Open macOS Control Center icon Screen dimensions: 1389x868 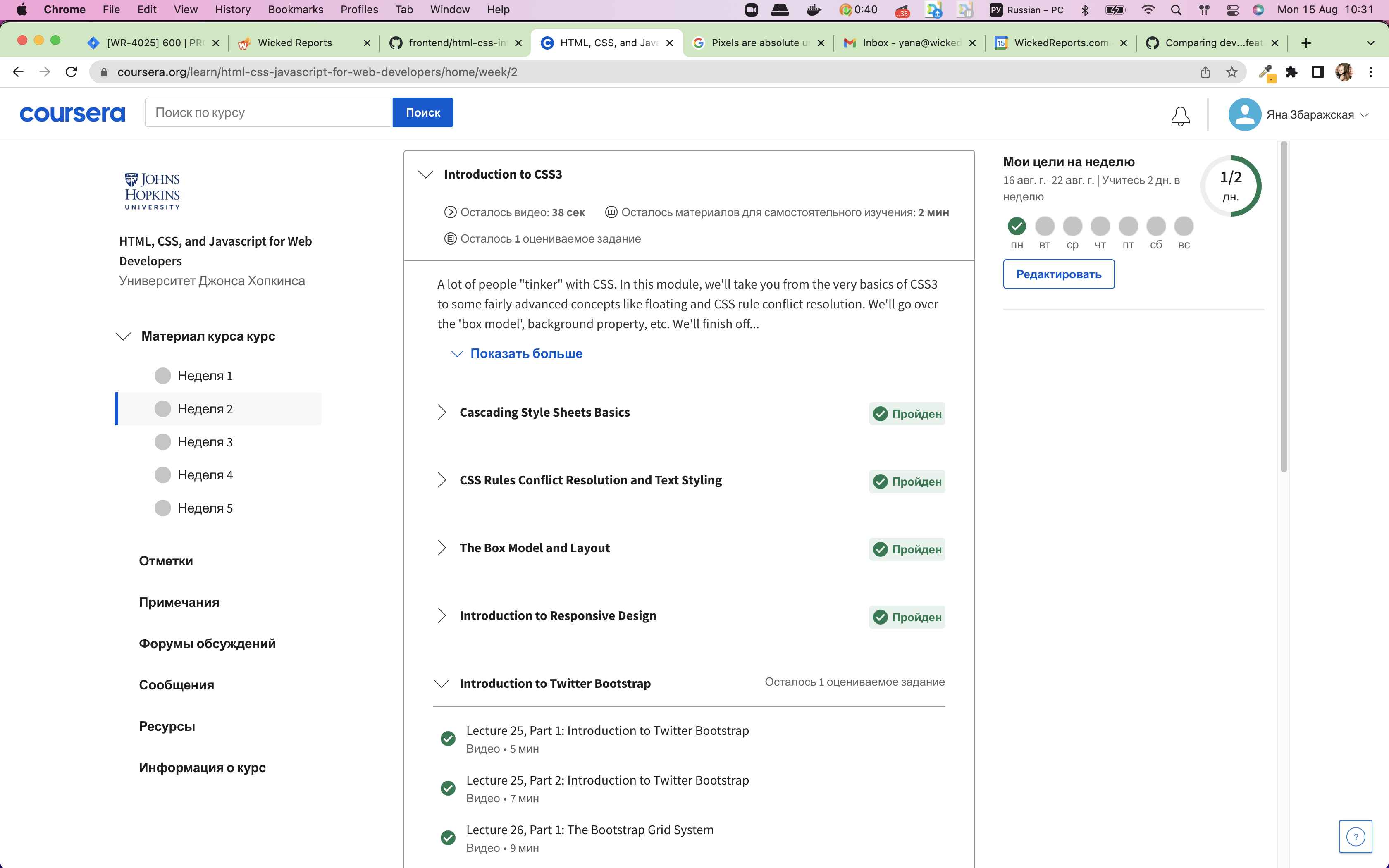[x=1232, y=10]
